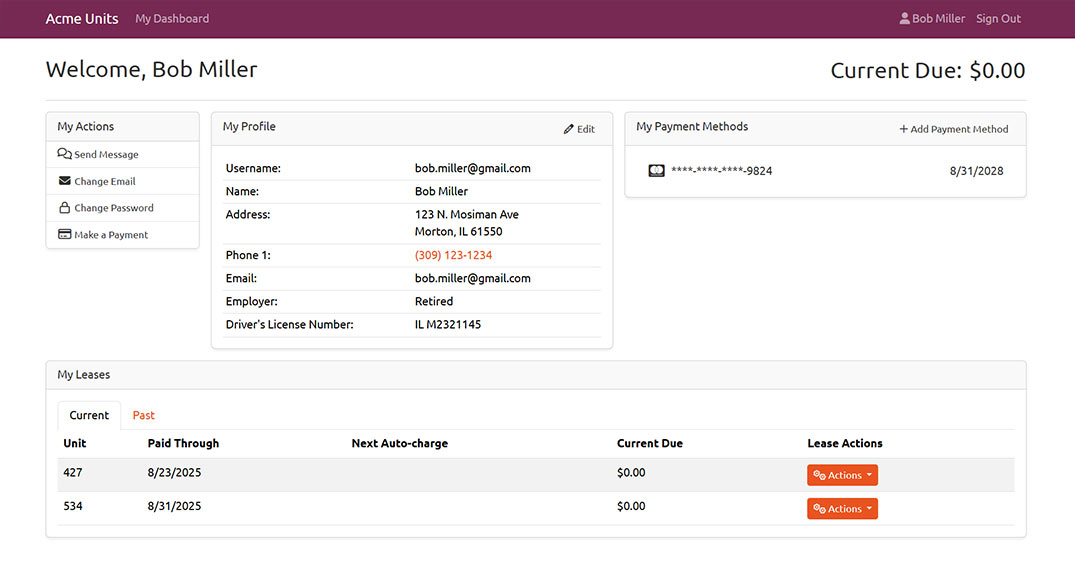The height and width of the screenshot is (570, 1075).
Task: Open My Dashboard from the navbar
Action: click(x=172, y=19)
